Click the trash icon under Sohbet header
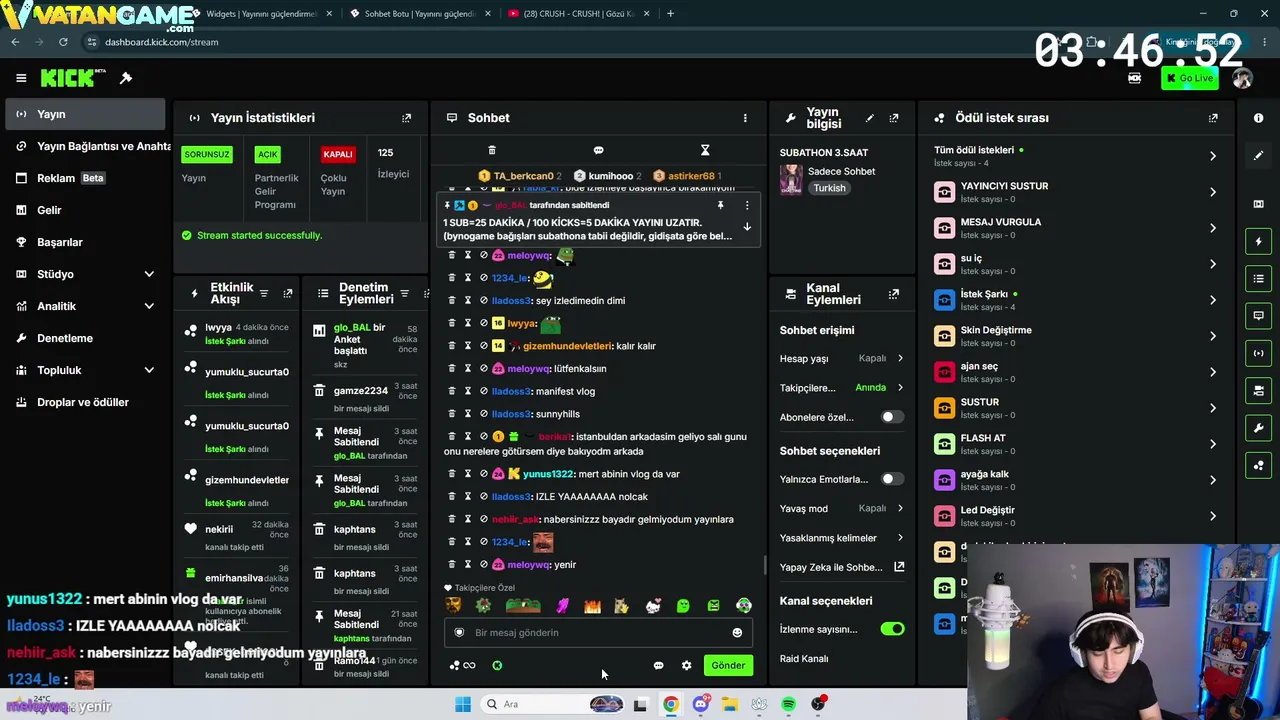The width and height of the screenshot is (1280, 720). (491, 150)
